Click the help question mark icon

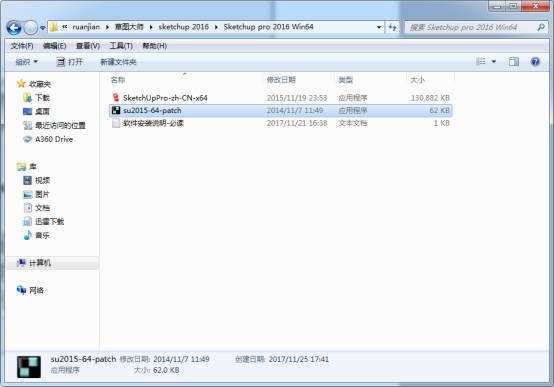click(x=535, y=62)
